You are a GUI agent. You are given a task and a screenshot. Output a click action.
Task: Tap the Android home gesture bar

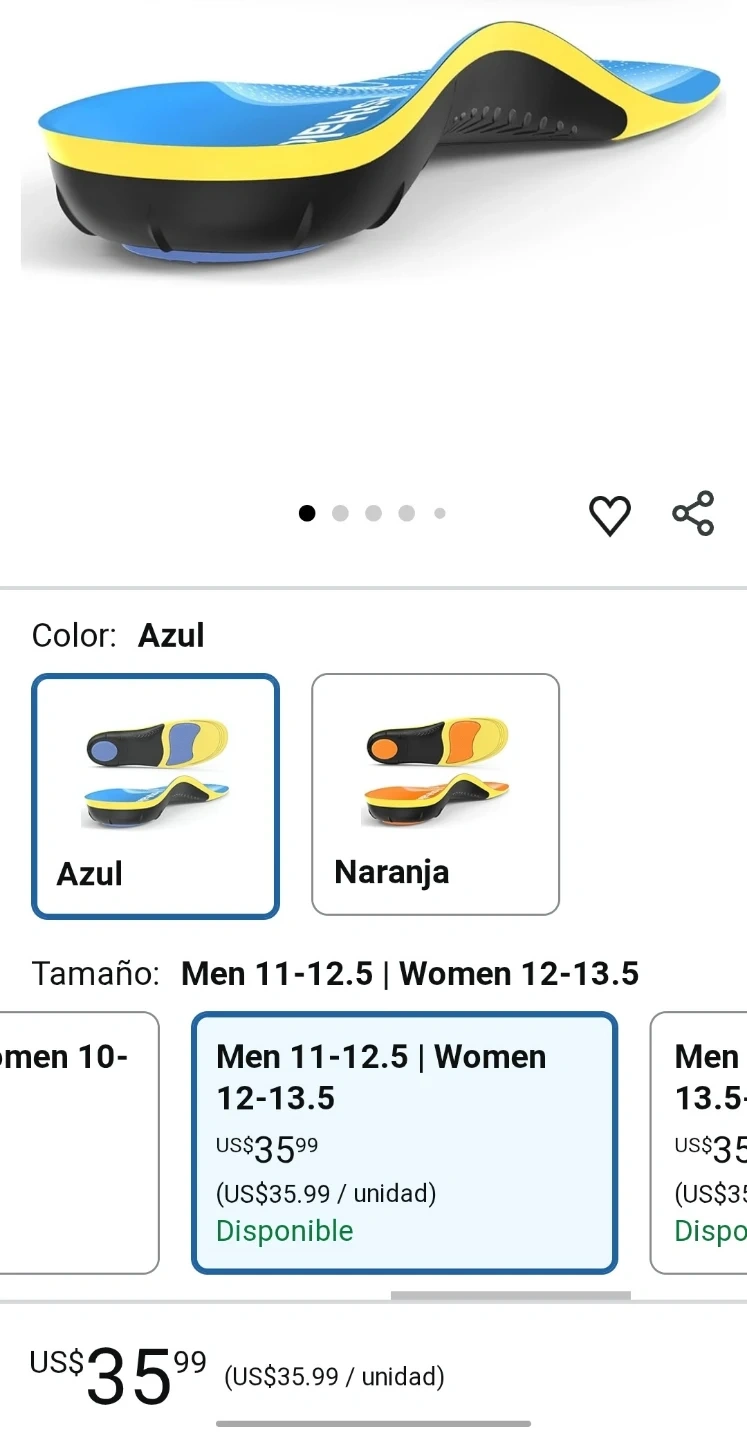coord(373,1424)
